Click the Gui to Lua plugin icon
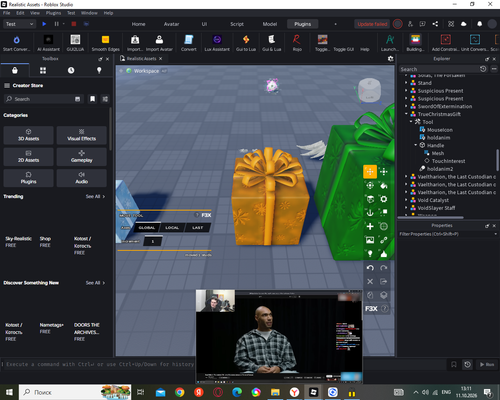This screenshot has width=500, height=400. (246, 40)
